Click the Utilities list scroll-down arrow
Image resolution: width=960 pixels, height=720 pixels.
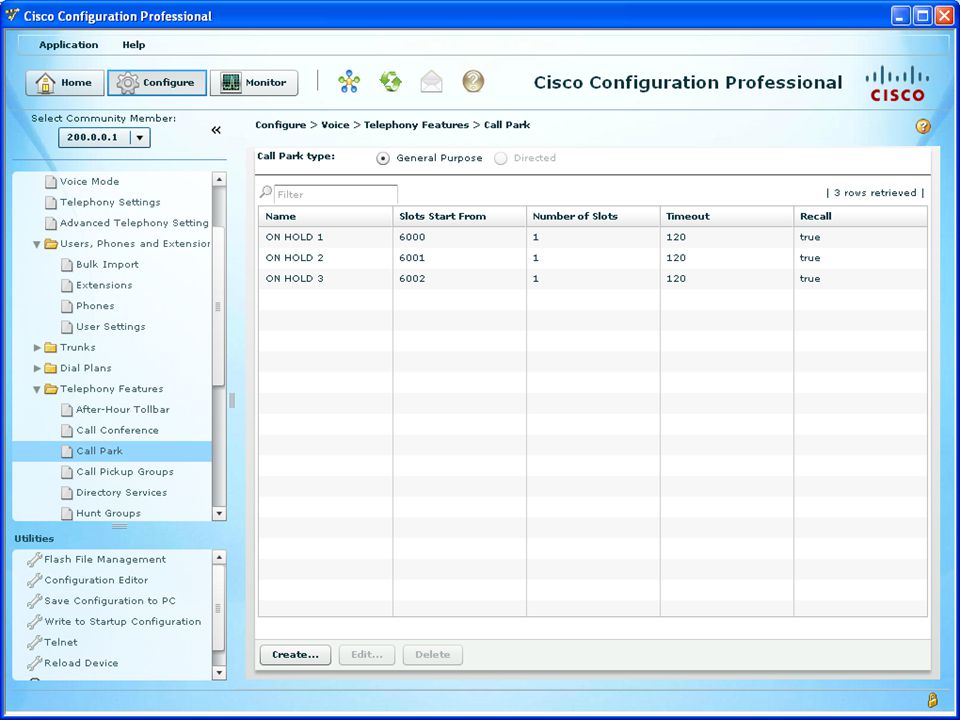tap(219, 673)
